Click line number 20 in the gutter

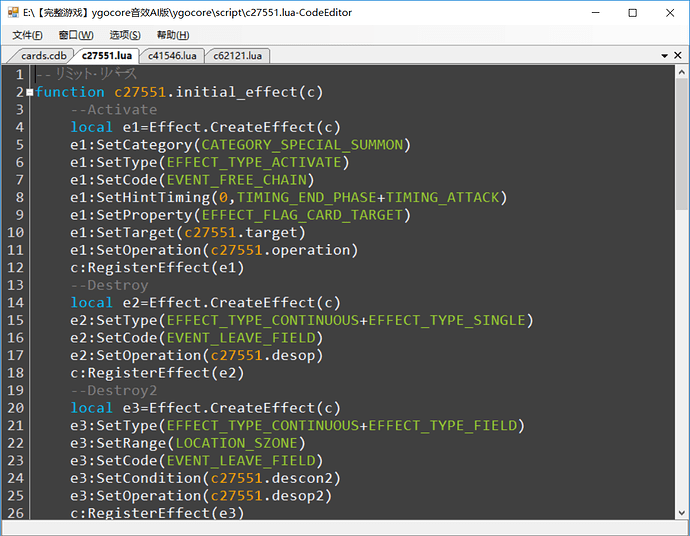(15, 408)
